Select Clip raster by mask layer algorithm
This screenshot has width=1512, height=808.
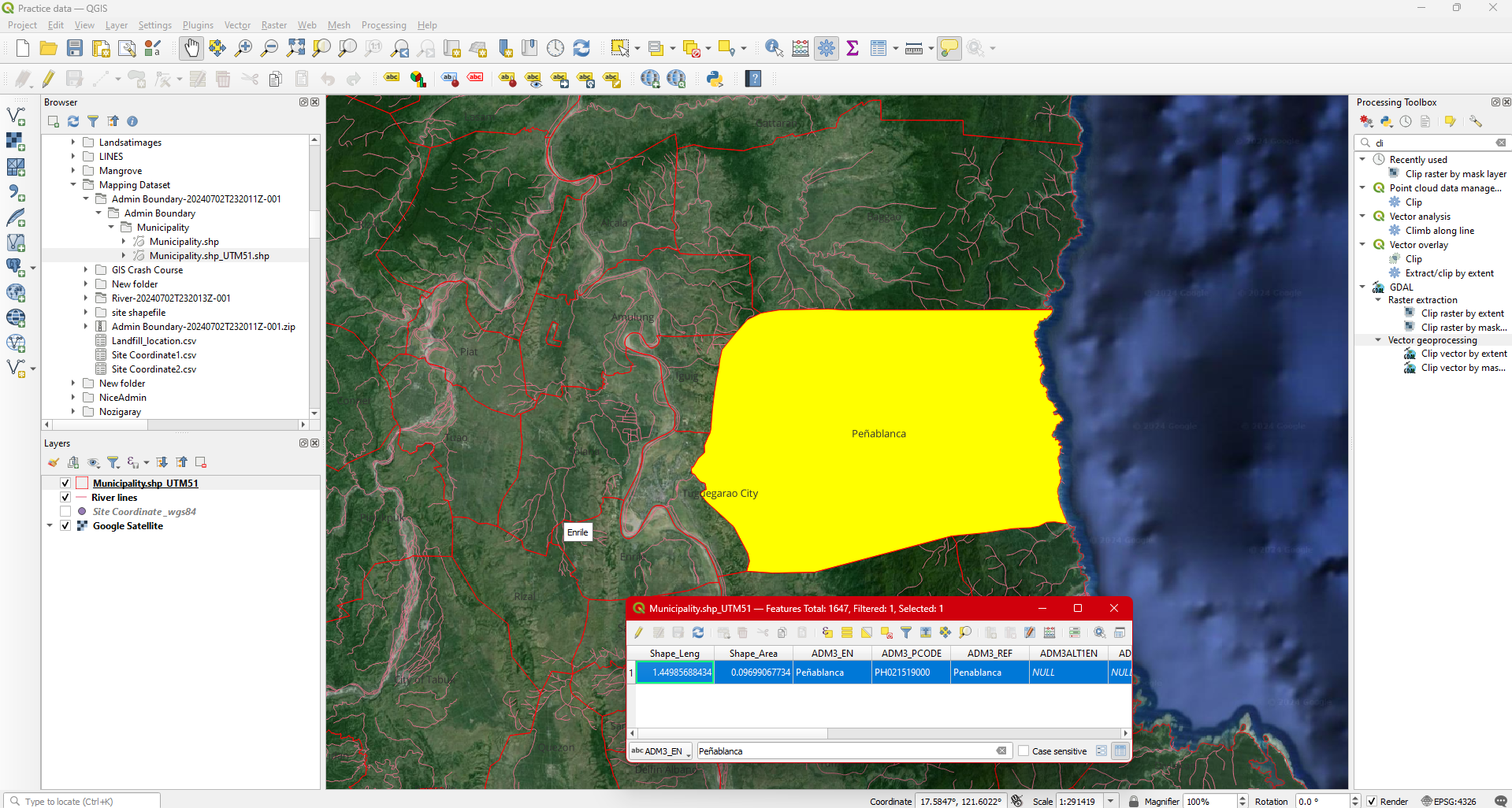tap(1455, 174)
